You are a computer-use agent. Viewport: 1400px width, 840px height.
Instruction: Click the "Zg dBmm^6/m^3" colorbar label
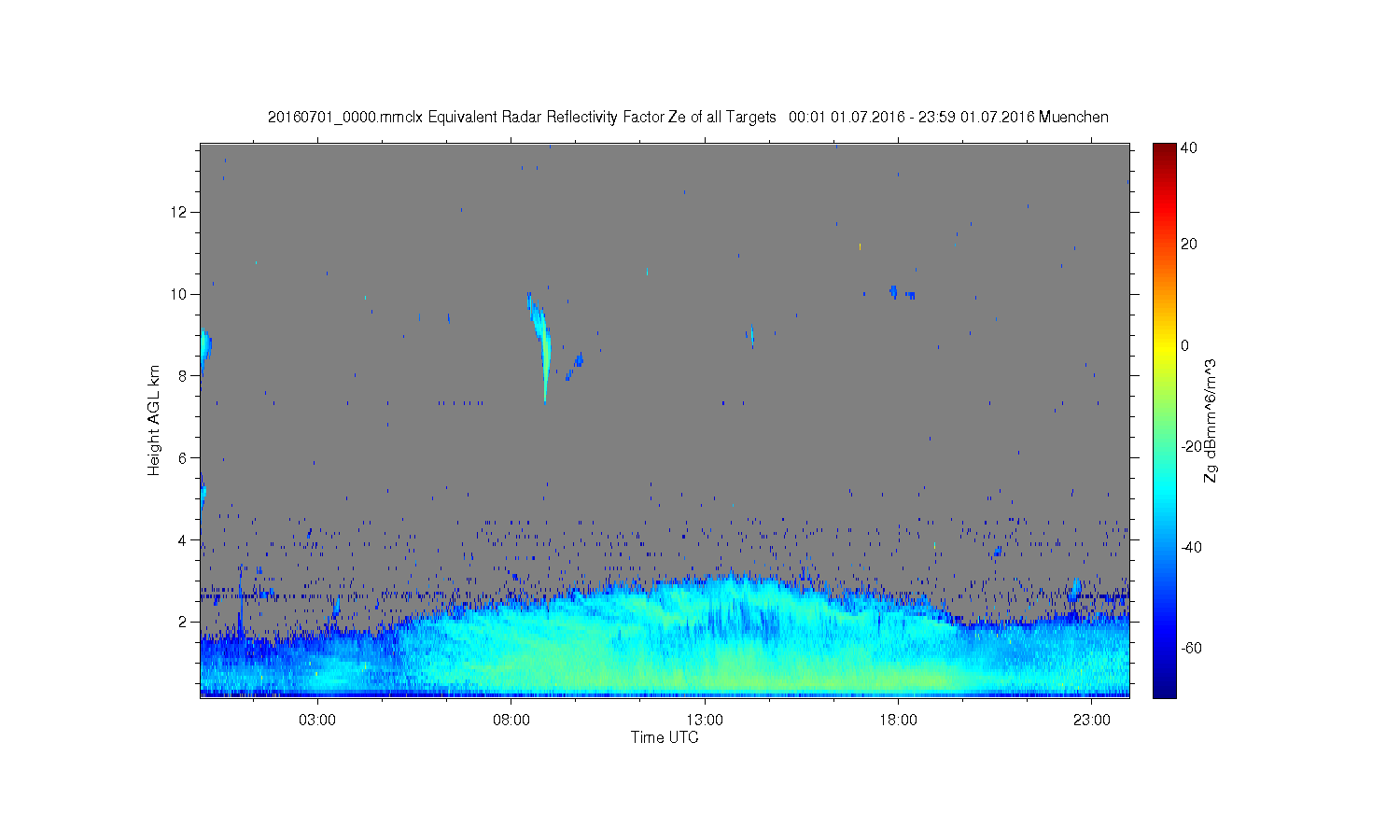coord(1211,420)
